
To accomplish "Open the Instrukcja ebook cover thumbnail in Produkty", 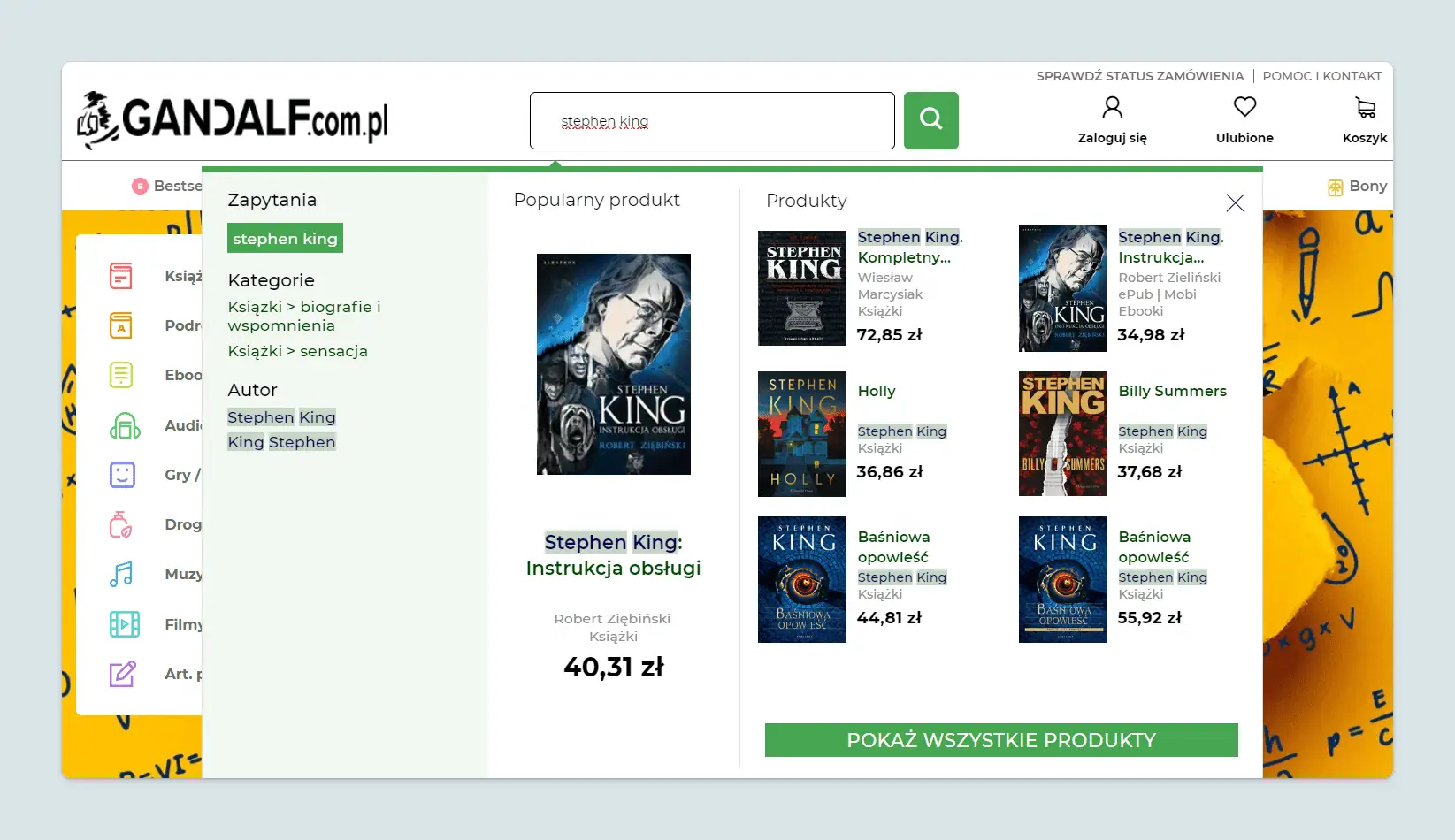I will click(1063, 288).
